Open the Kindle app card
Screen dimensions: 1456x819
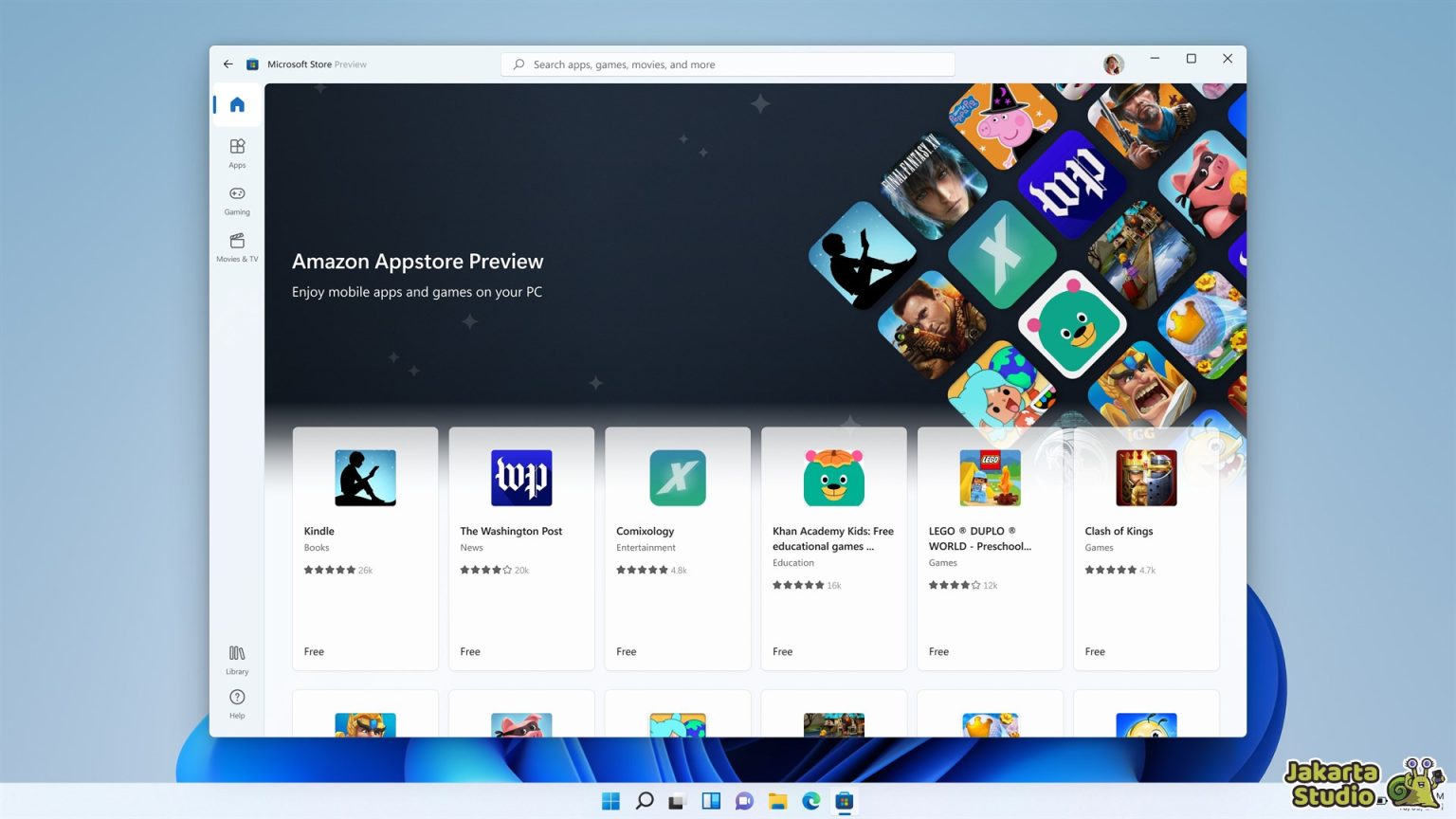[365, 549]
